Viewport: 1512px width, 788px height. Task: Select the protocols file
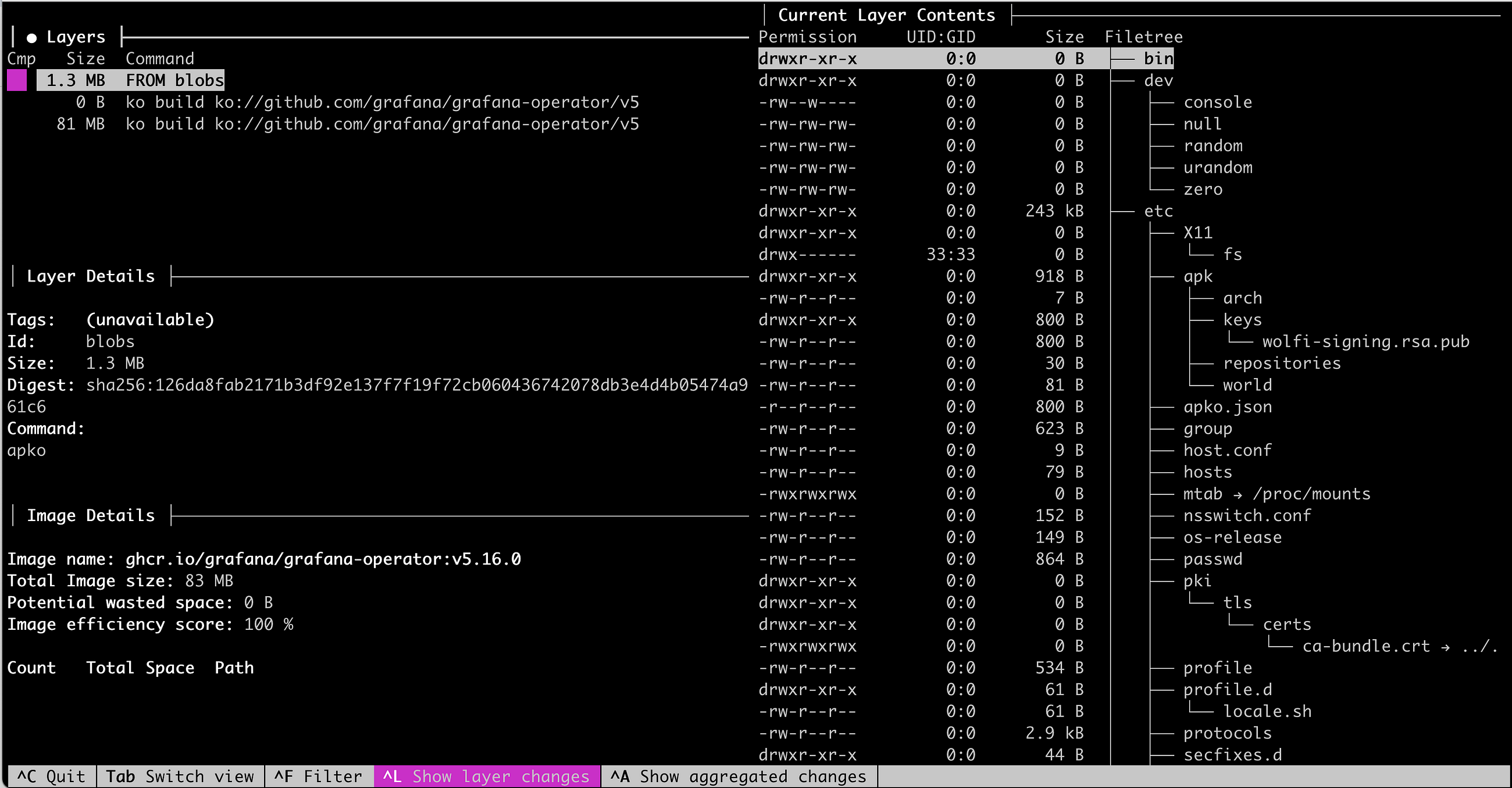click(1227, 732)
